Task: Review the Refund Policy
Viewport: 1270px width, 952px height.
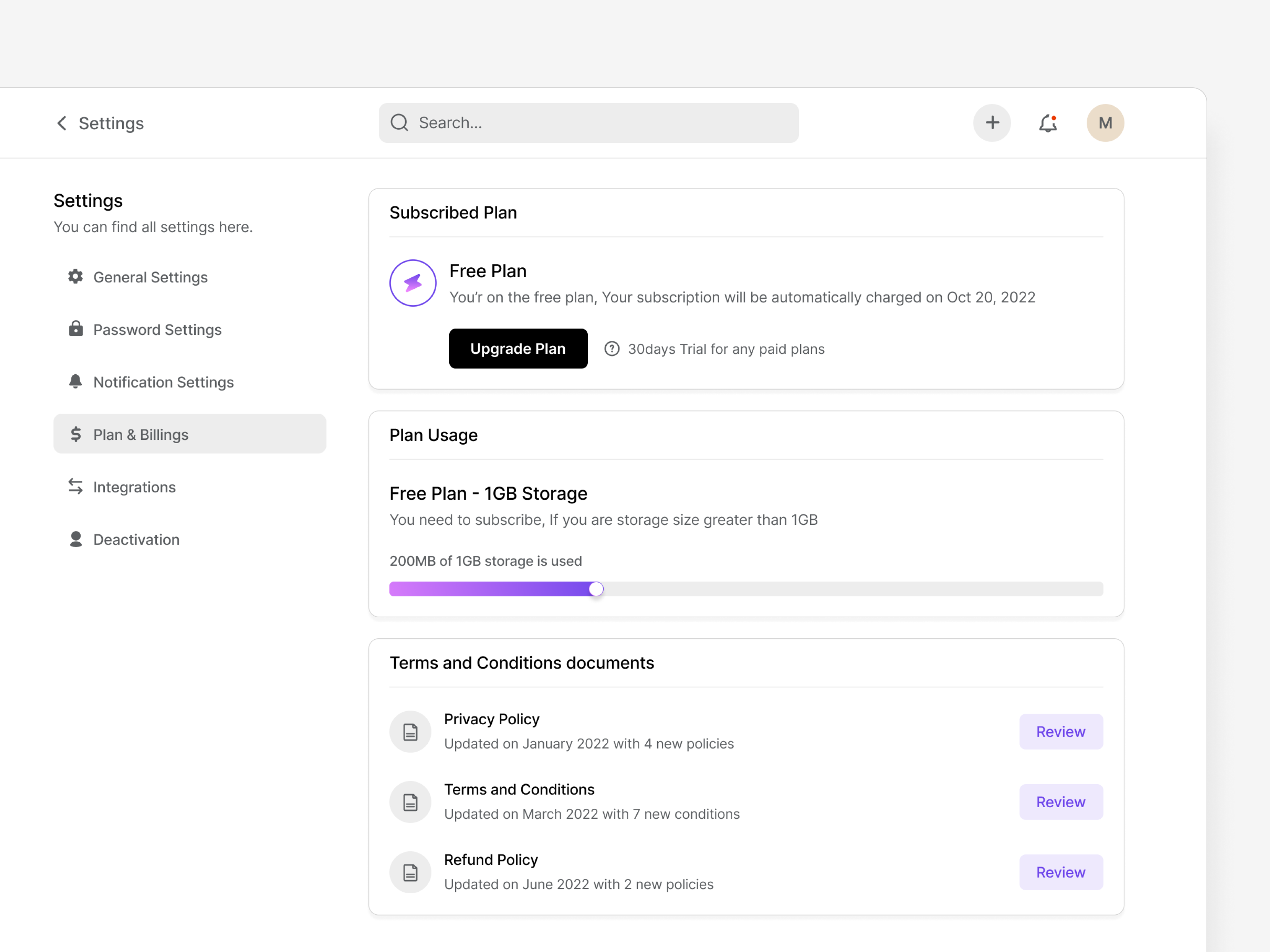Action: tap(1060, 871)
